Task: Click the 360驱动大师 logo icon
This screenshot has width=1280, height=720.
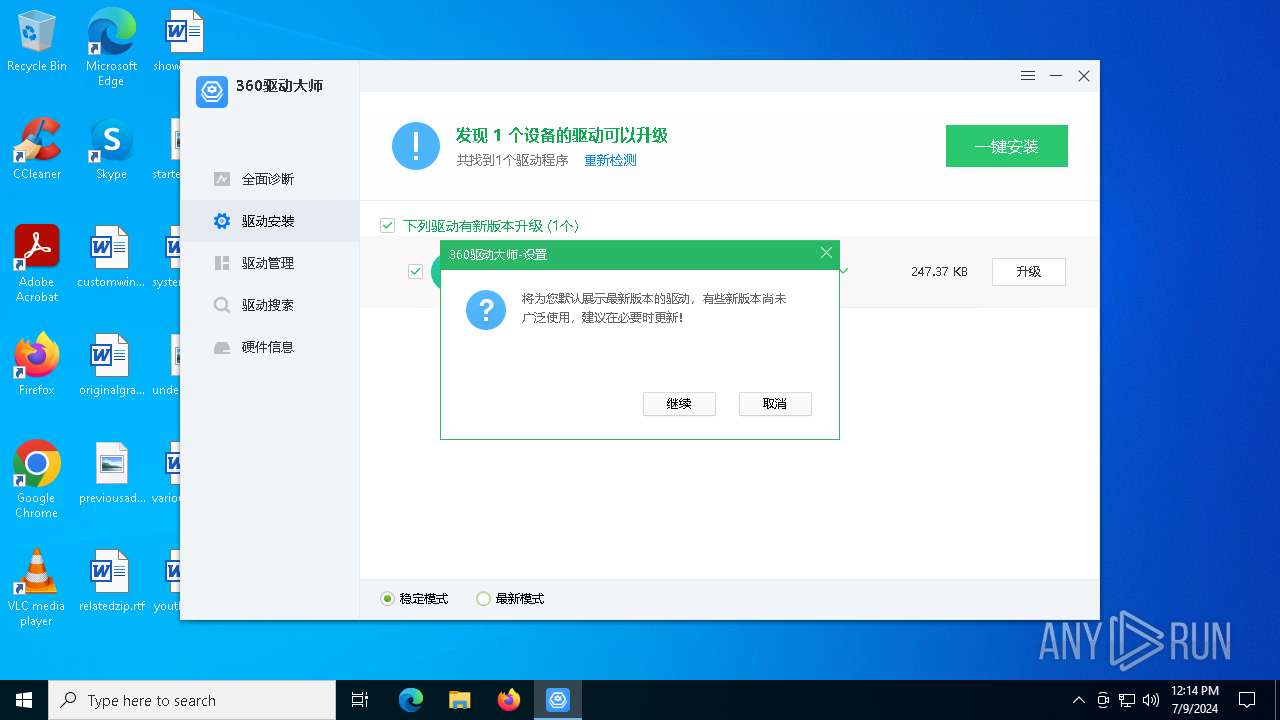Action: click(212, 91)
